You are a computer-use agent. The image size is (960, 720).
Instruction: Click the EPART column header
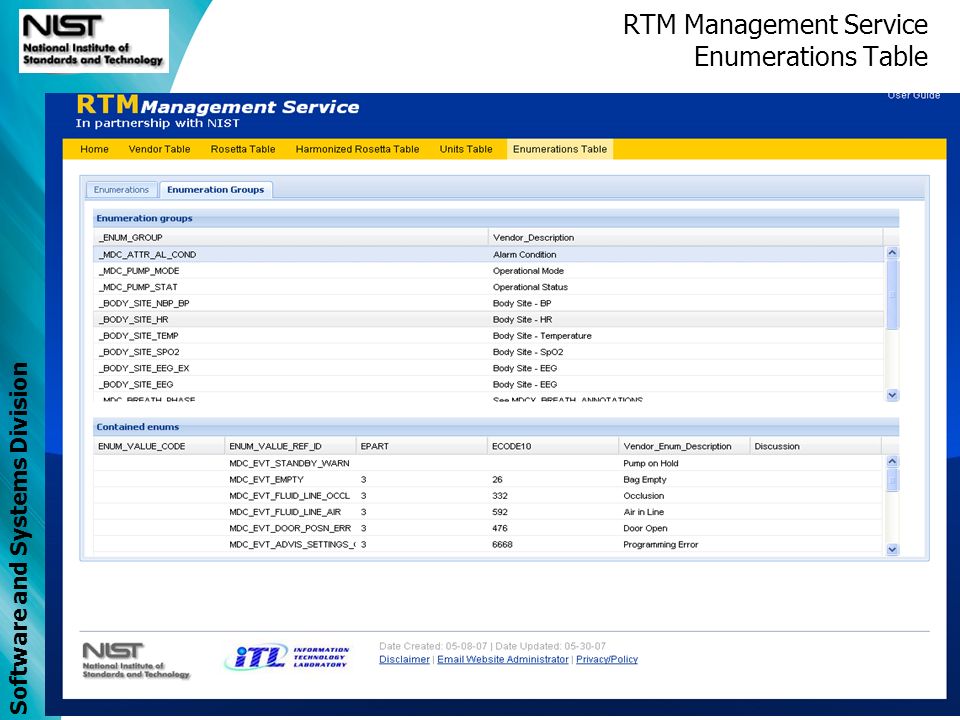(x=421, y=446)
